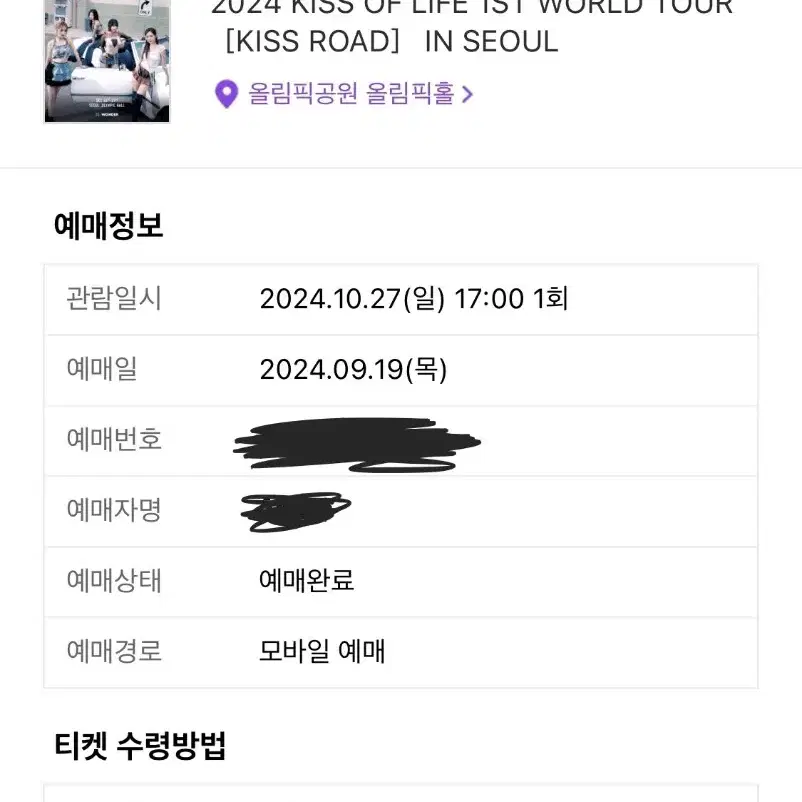
Task: Select the 예매자명 row label
Action: coord(114,510)
